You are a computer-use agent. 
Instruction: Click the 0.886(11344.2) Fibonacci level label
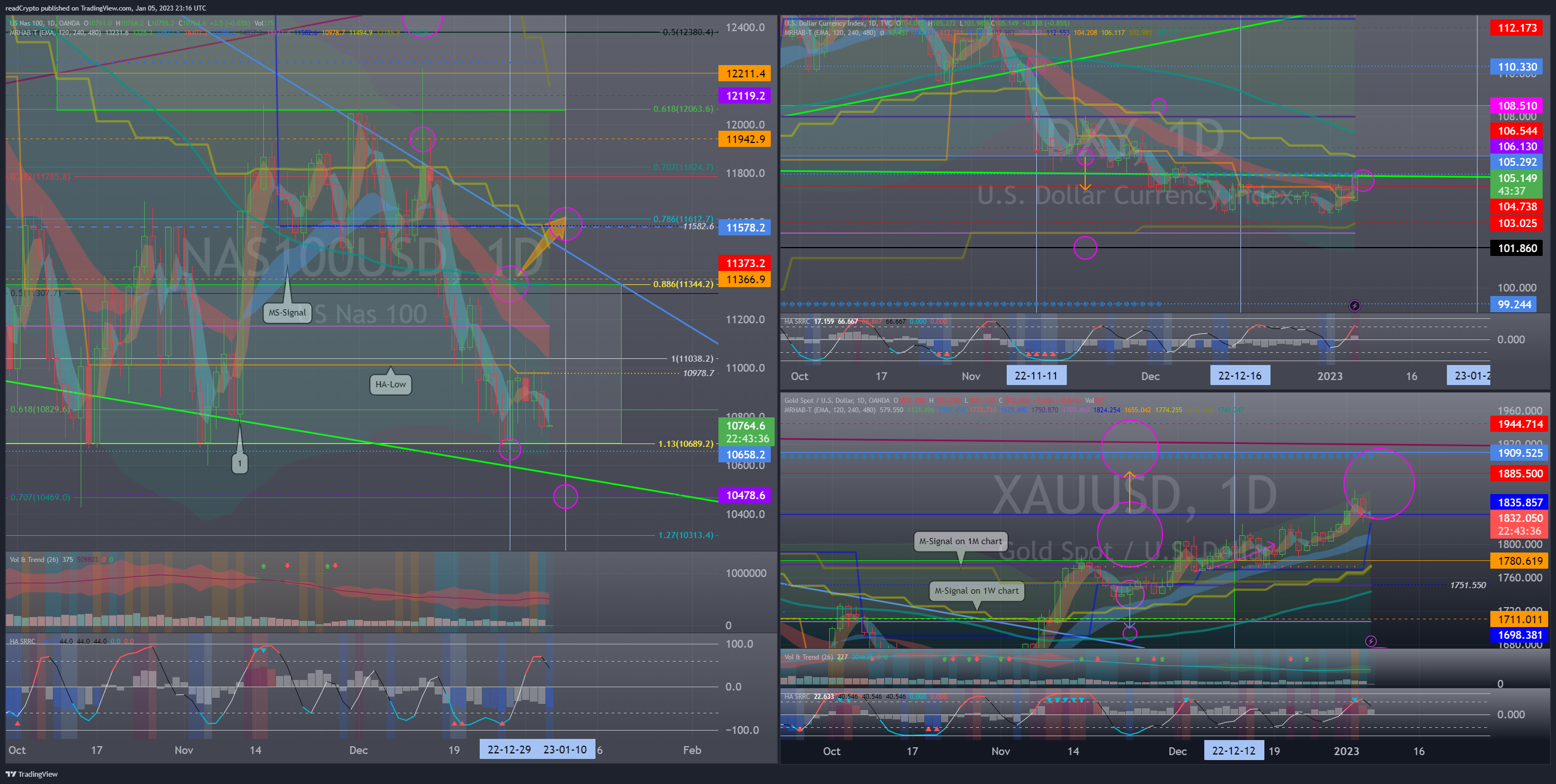(683, 284)
